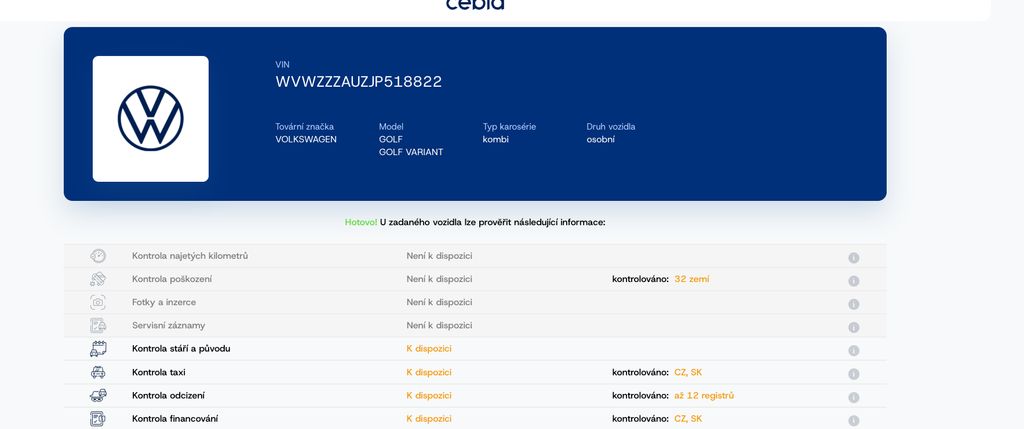The width and height of the screenshot is (1024, 429).
Task: Show info for Kontrola taxi row
Action: pos(854,374)
